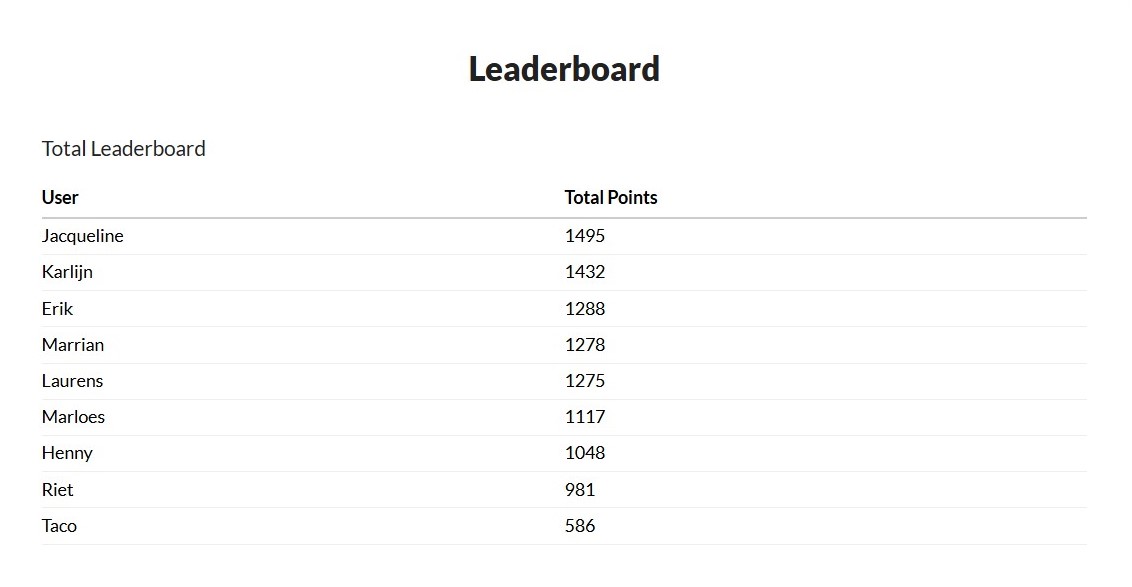Select the user name Karlijn
Image resolution: width=1132 pixels, height=587 pixels.
point(67,272)
